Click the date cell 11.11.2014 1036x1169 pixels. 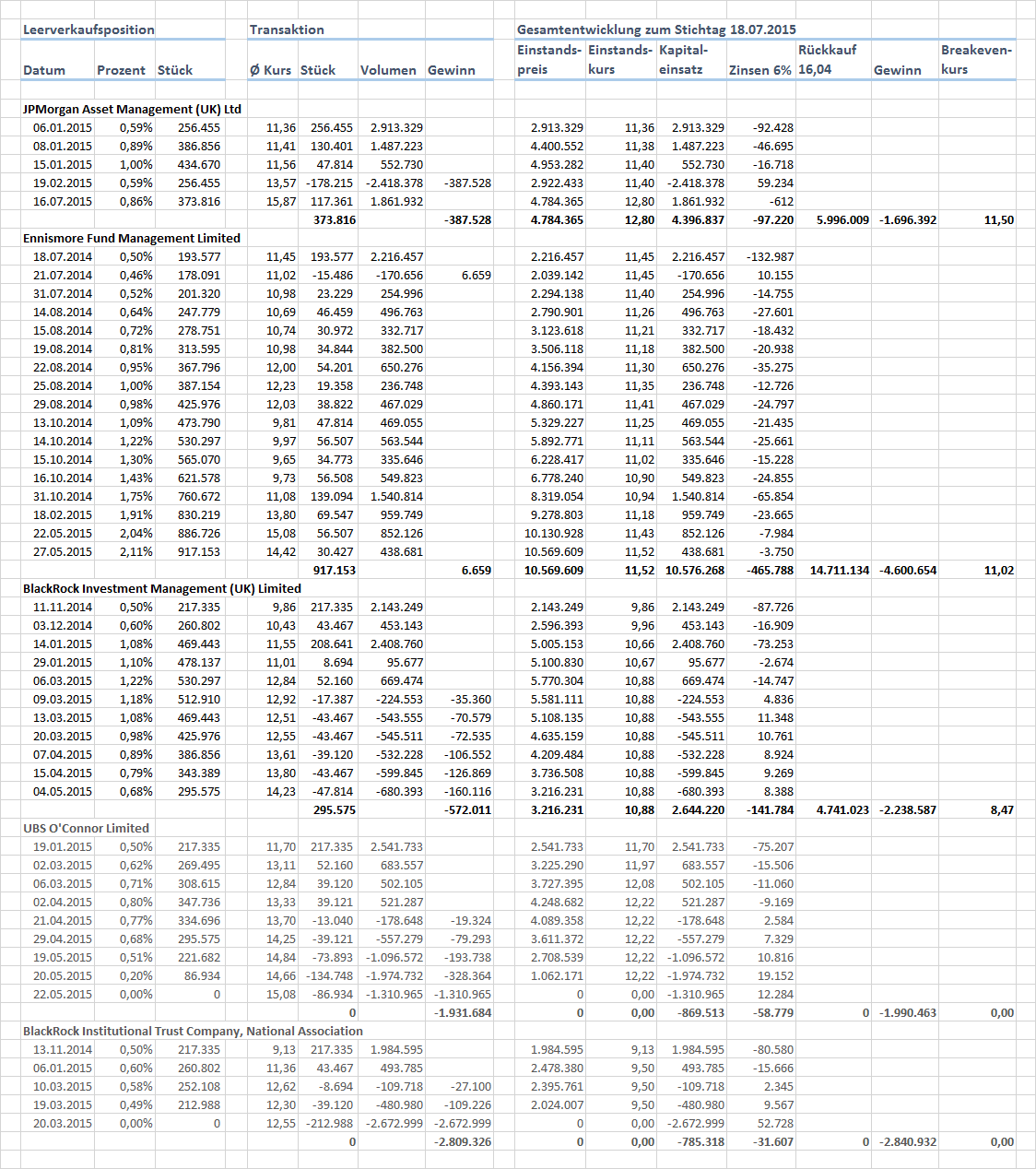click(x=63, y=607)
